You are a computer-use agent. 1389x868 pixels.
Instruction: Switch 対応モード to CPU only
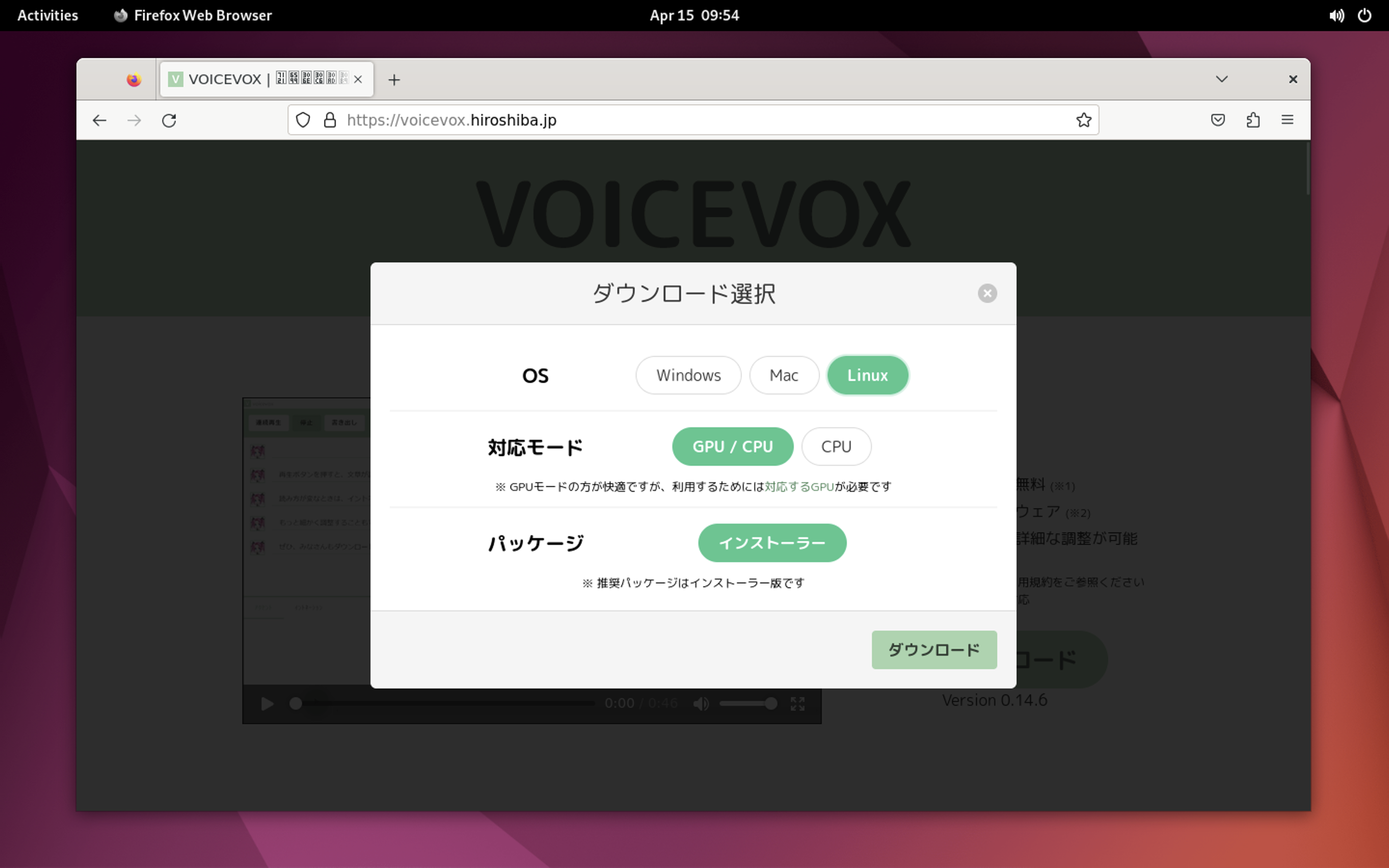tap(836, 446)
